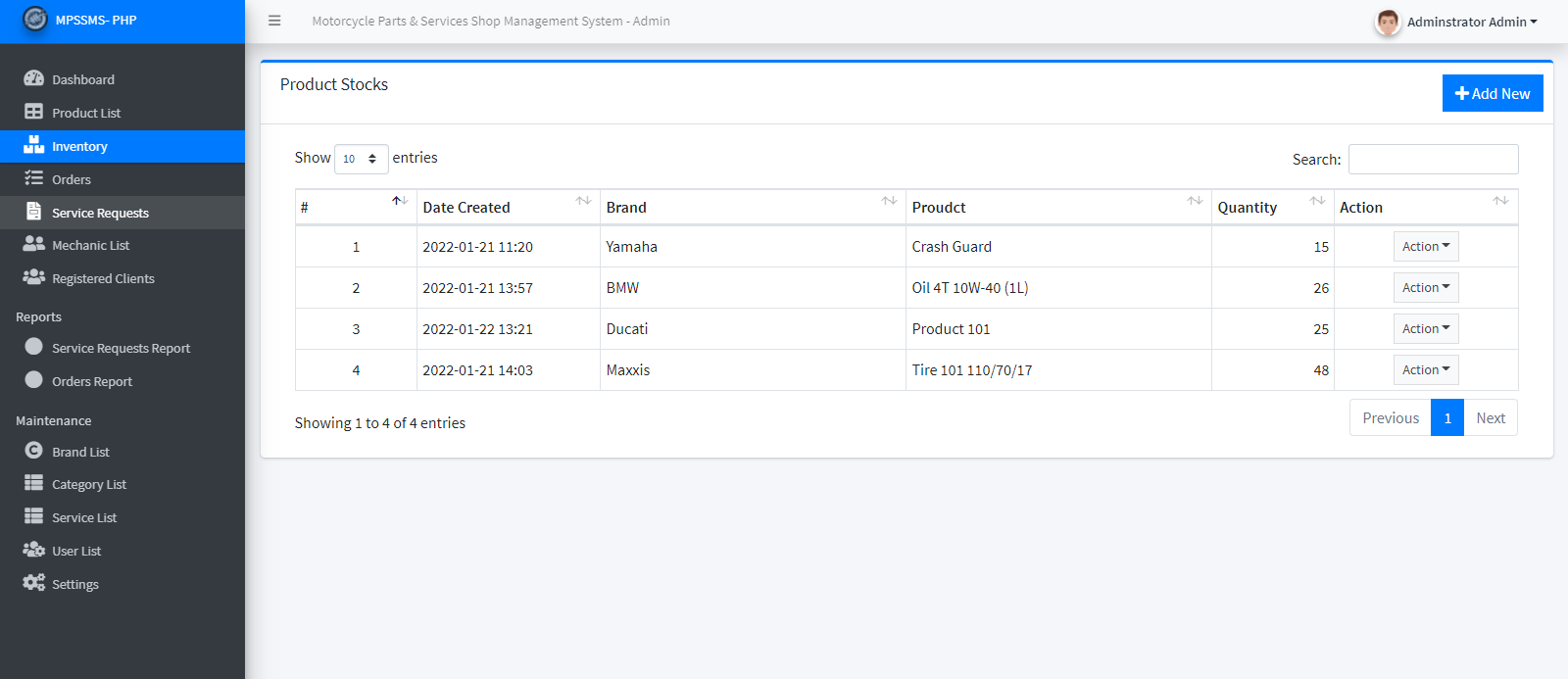Open Category List from sidebar

point(122,484)
